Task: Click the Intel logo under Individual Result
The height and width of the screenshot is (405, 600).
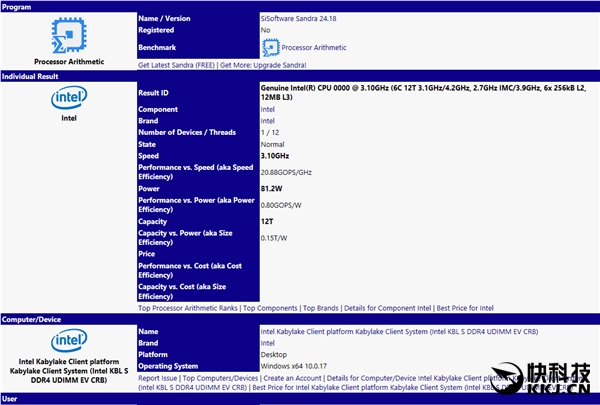Action: coord(69,97)
